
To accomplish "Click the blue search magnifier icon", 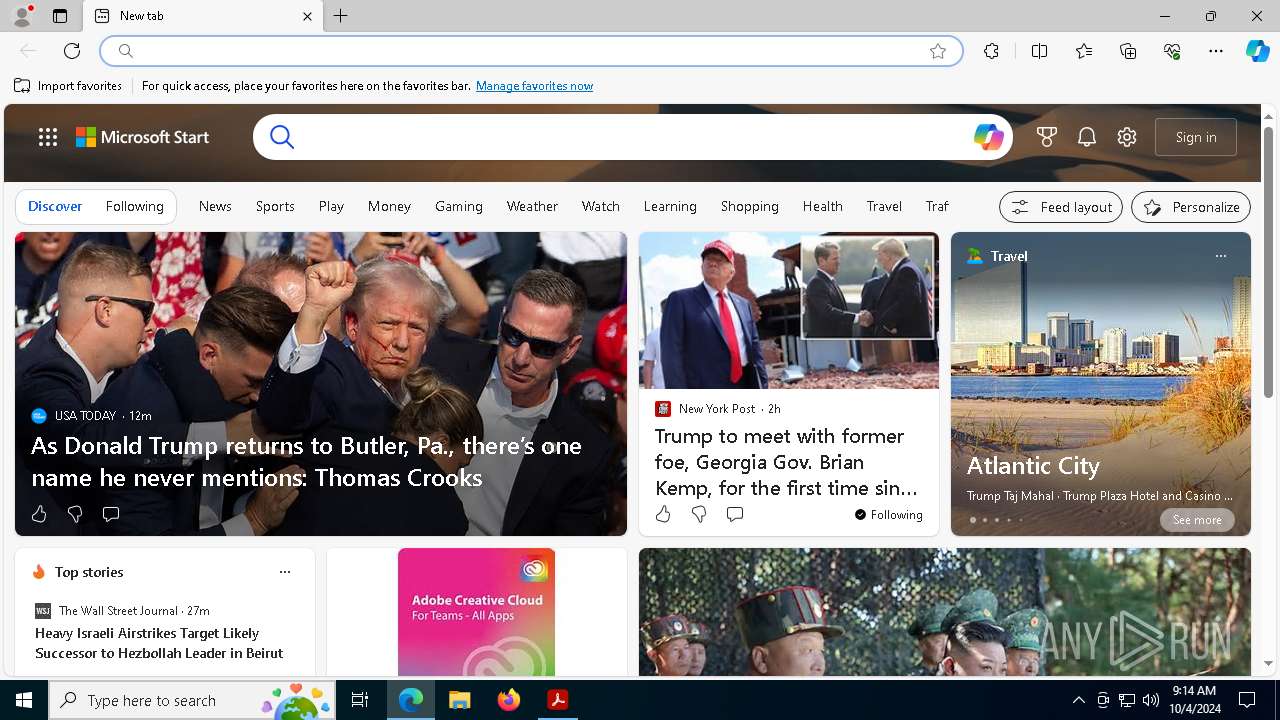I will 282,137.
